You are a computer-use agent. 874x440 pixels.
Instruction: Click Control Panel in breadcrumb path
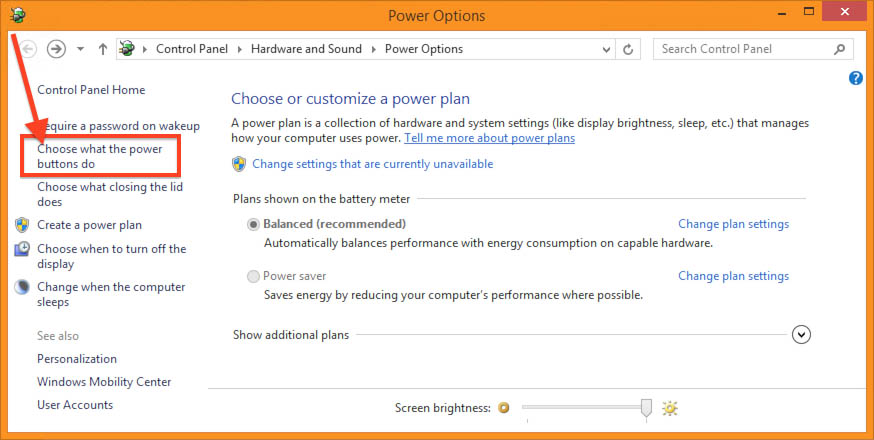[191, 49]
